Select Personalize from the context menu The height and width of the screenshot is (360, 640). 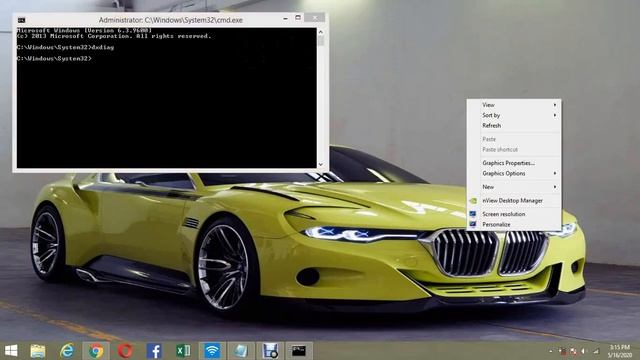(x=514, y=224)
